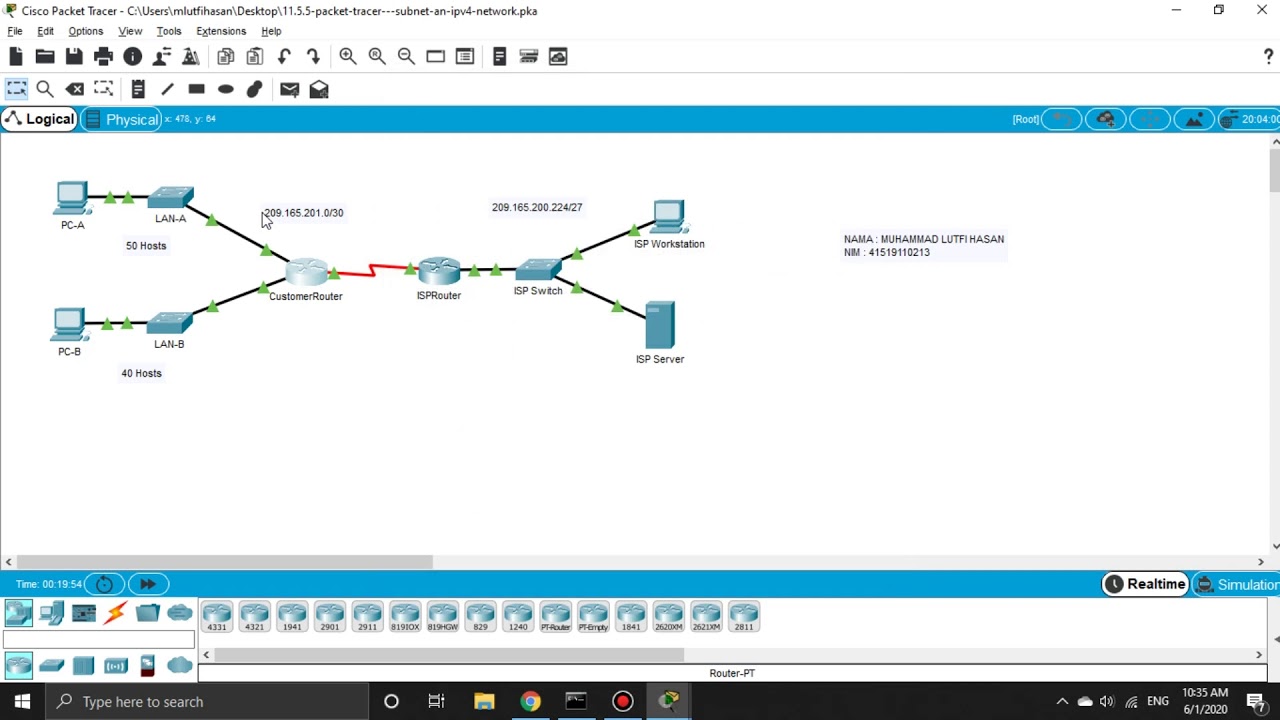Save the network with the floppy disk icon
The height and width of the screenshot is (720, 1280).
74,57
